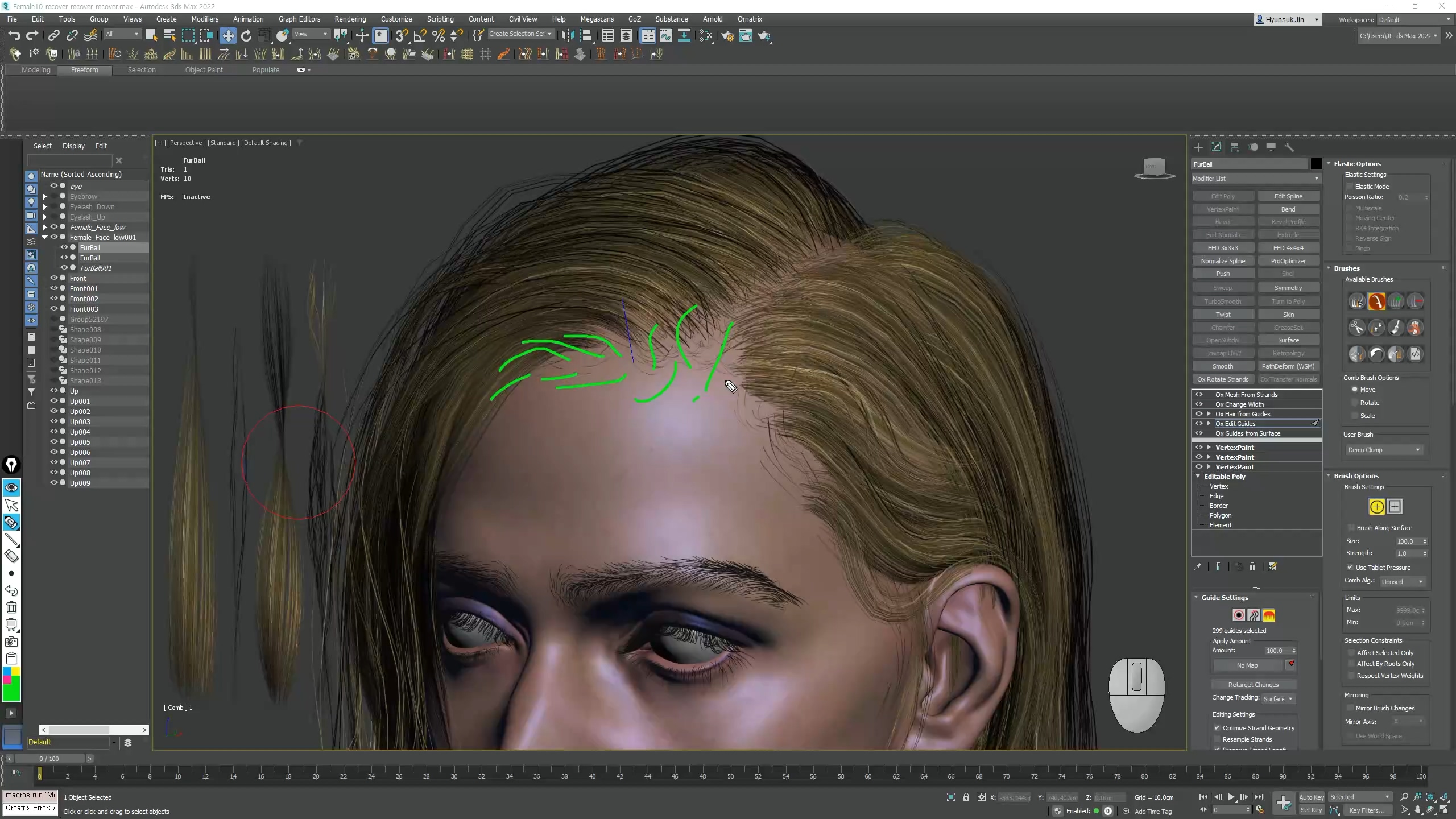This screenshot has height=819, width=1456.
Task: Open the Create panel plus icon
Action: 1198,147
